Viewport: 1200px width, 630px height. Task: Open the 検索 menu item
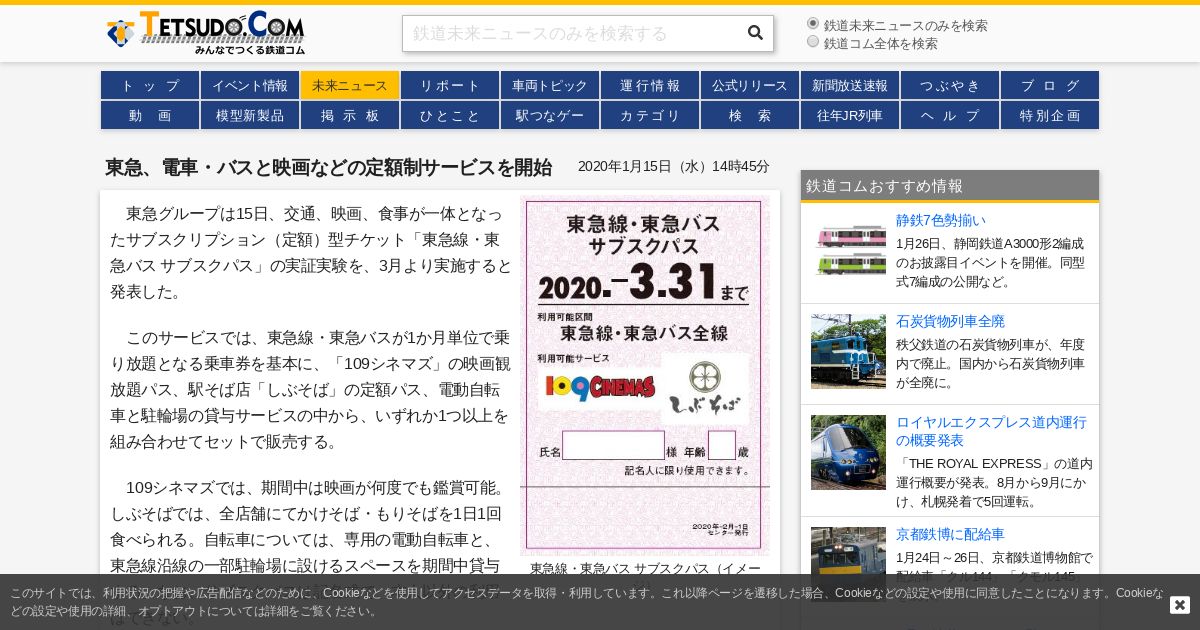750,115
